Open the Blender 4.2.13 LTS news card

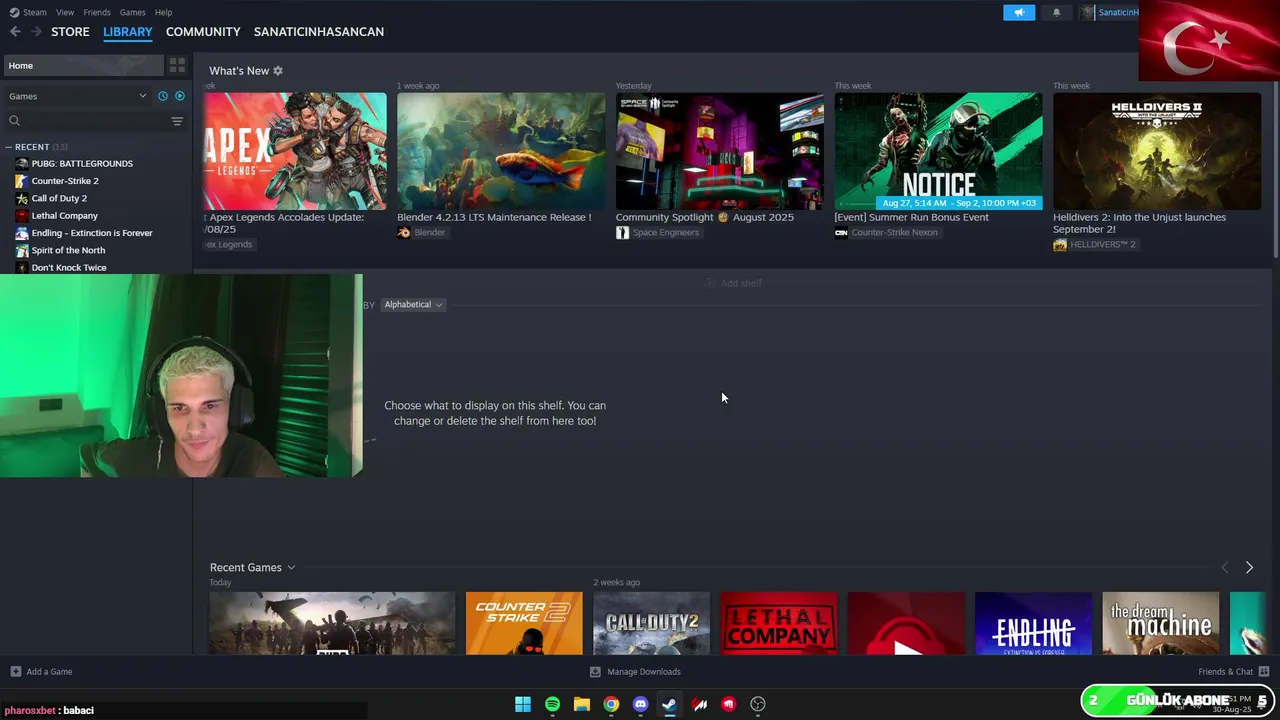[501, 151]
